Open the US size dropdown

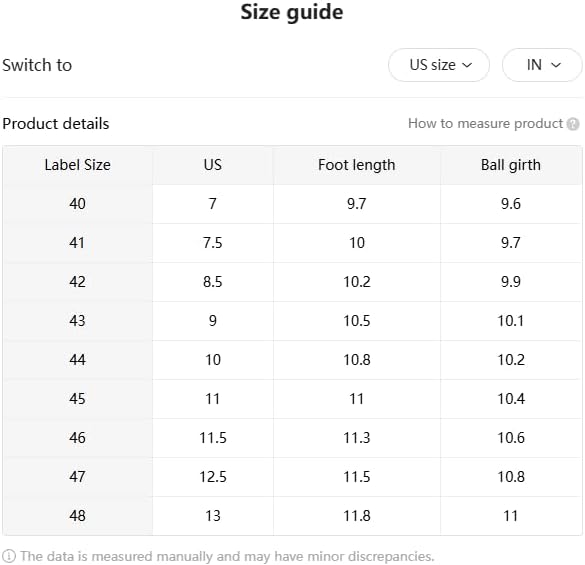tap(439, 65)
